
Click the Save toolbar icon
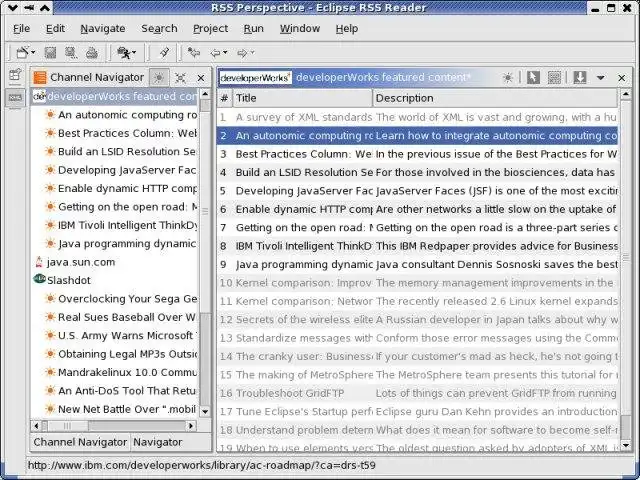pos(50,53)
